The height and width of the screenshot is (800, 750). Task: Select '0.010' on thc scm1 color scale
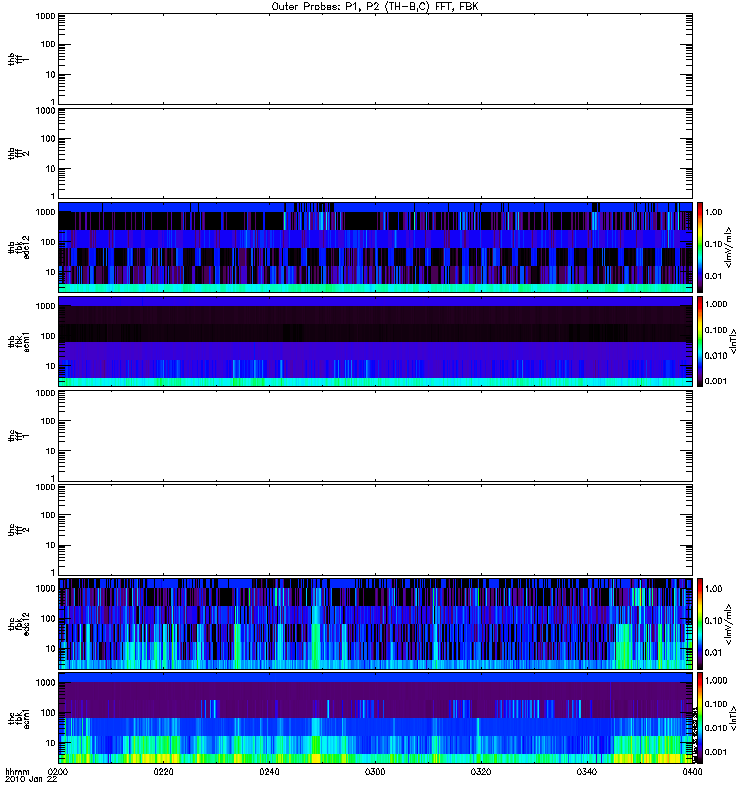(x=716, y=728)
